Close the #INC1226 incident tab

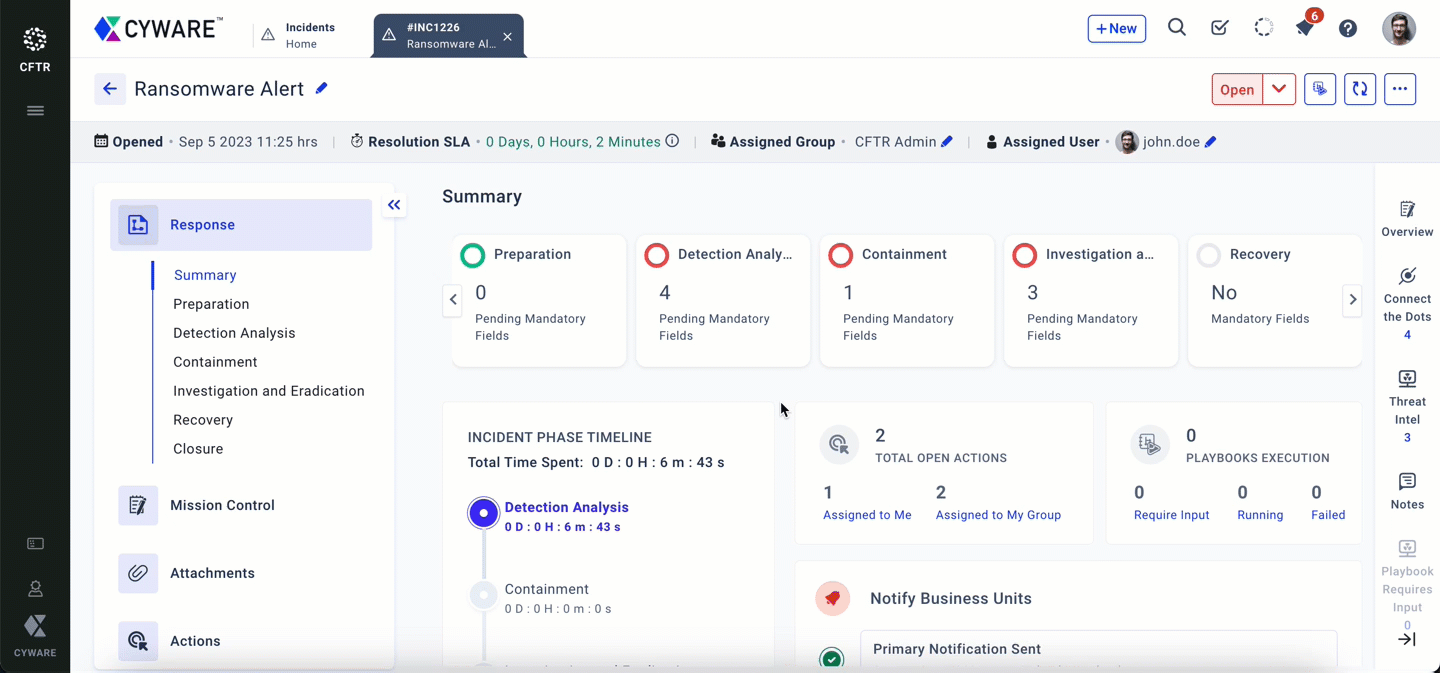point(508,37)
